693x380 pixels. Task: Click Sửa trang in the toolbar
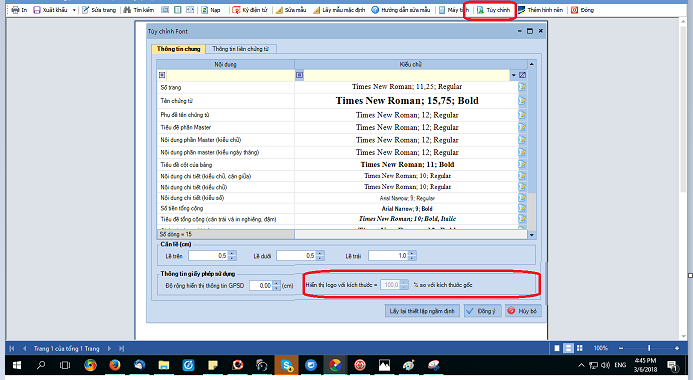click(99, 10)
